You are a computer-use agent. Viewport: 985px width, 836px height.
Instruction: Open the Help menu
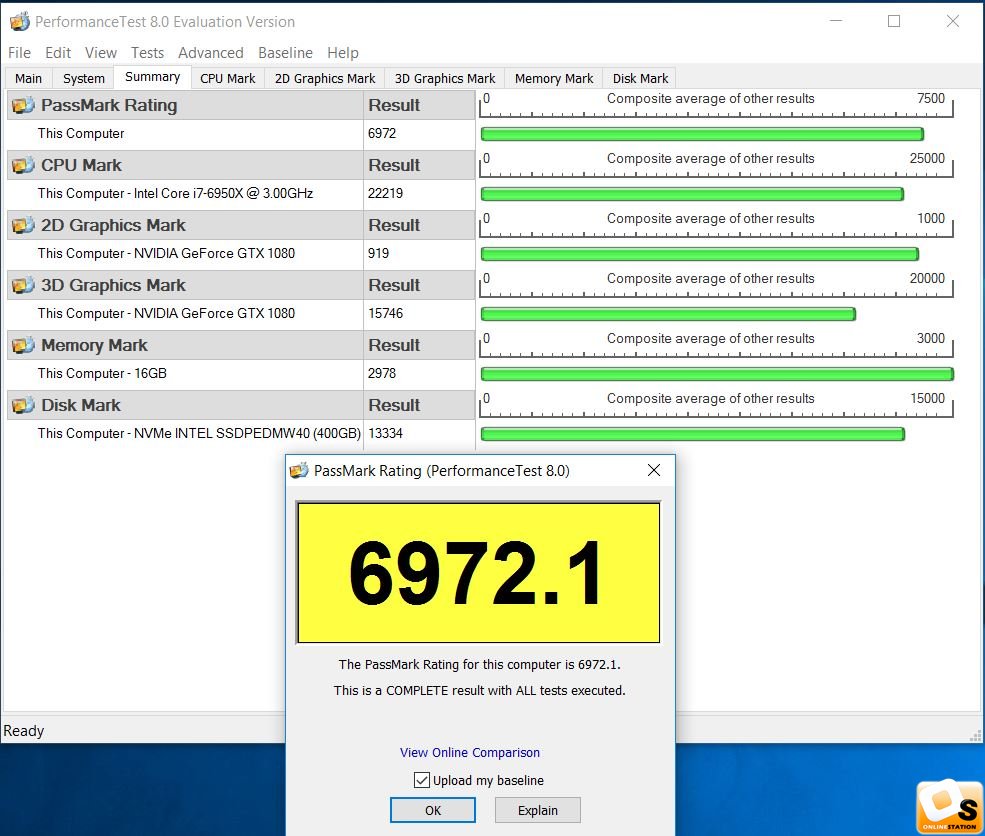coord(342,53)
